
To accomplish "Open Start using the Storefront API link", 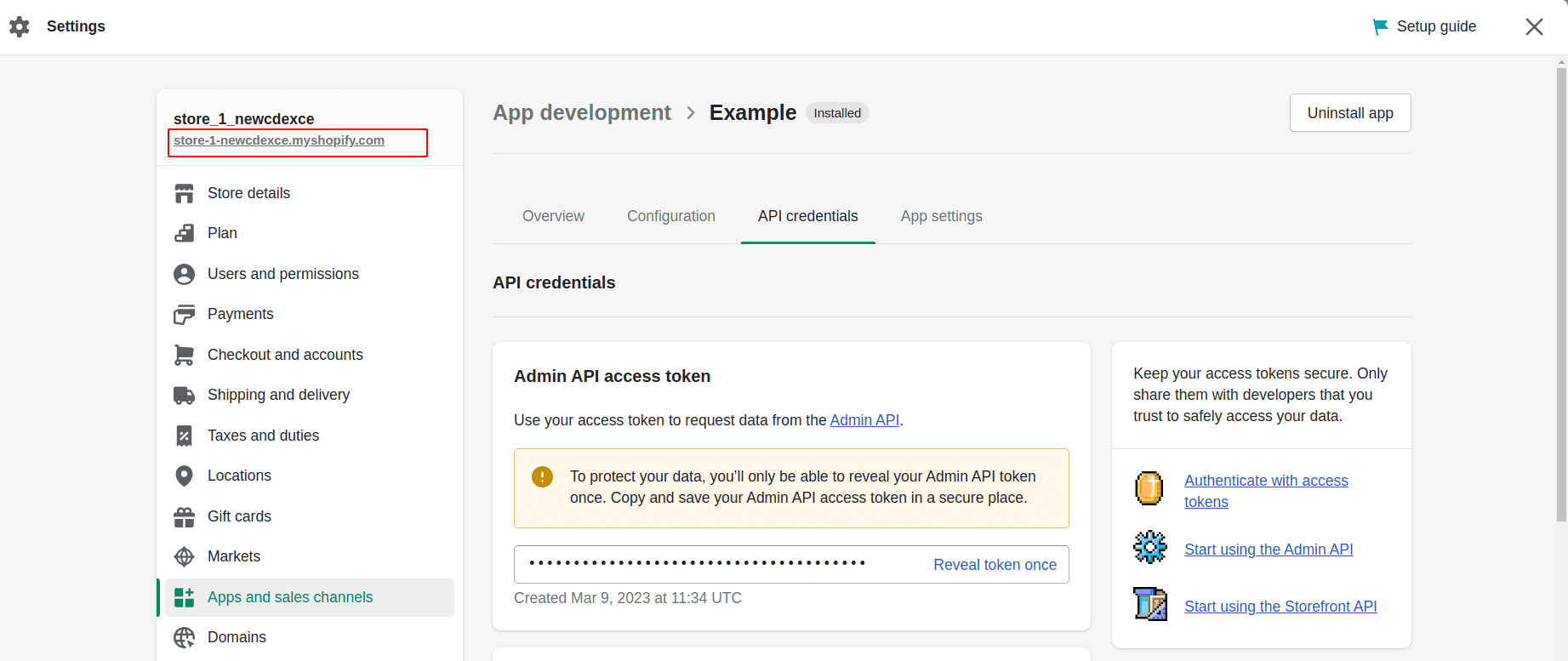I will click(x=1280, y=607).
